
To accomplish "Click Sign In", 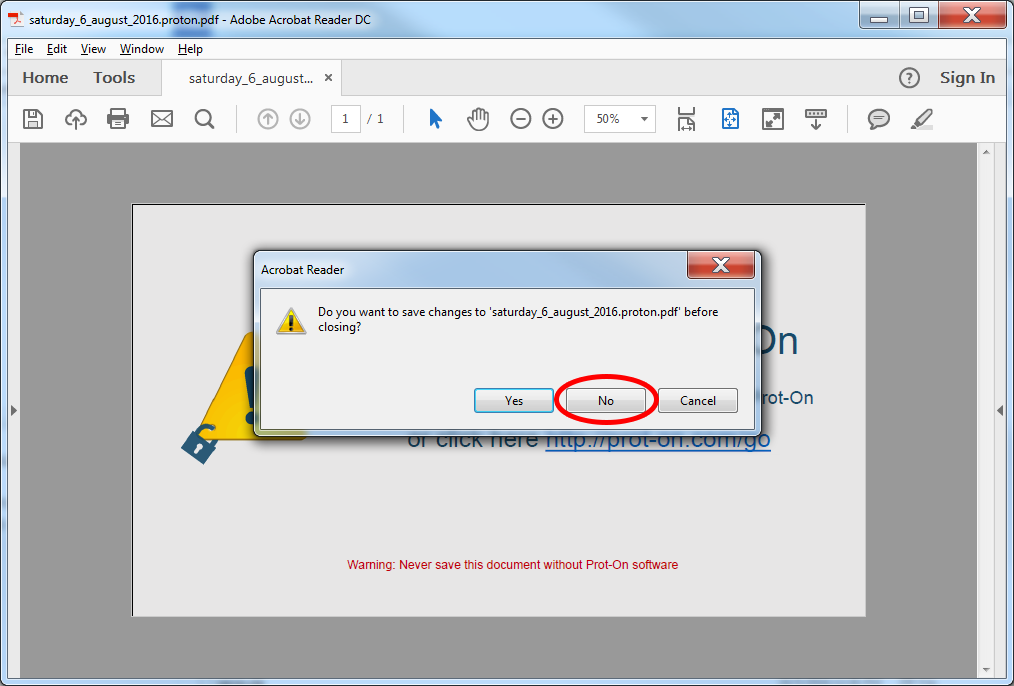I will click(x=967, y=78).
